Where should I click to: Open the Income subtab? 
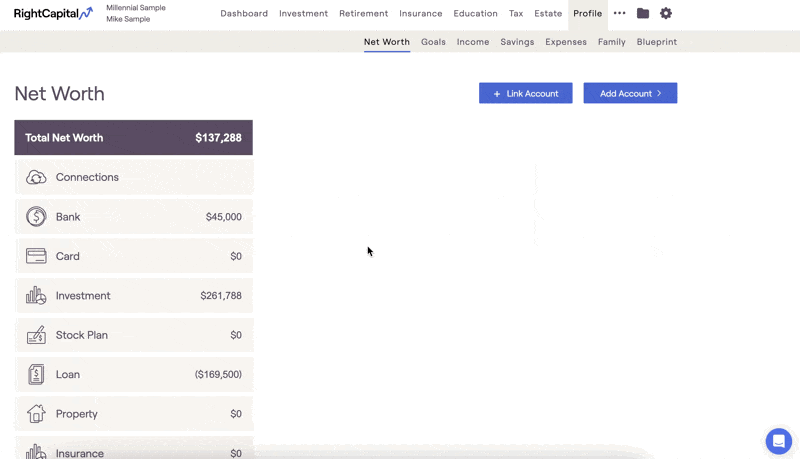pyautogui.click(x=473, y=42)
